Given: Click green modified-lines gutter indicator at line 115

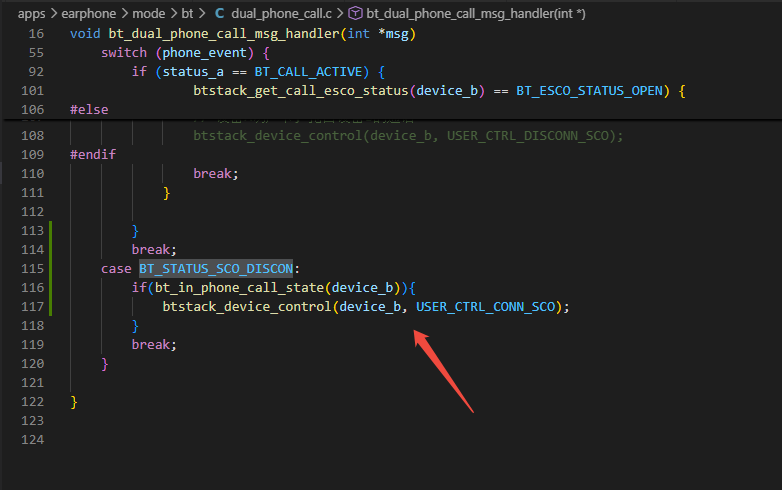Looking at the screenshot, I should pyautogui.click(x=50, y=269).
